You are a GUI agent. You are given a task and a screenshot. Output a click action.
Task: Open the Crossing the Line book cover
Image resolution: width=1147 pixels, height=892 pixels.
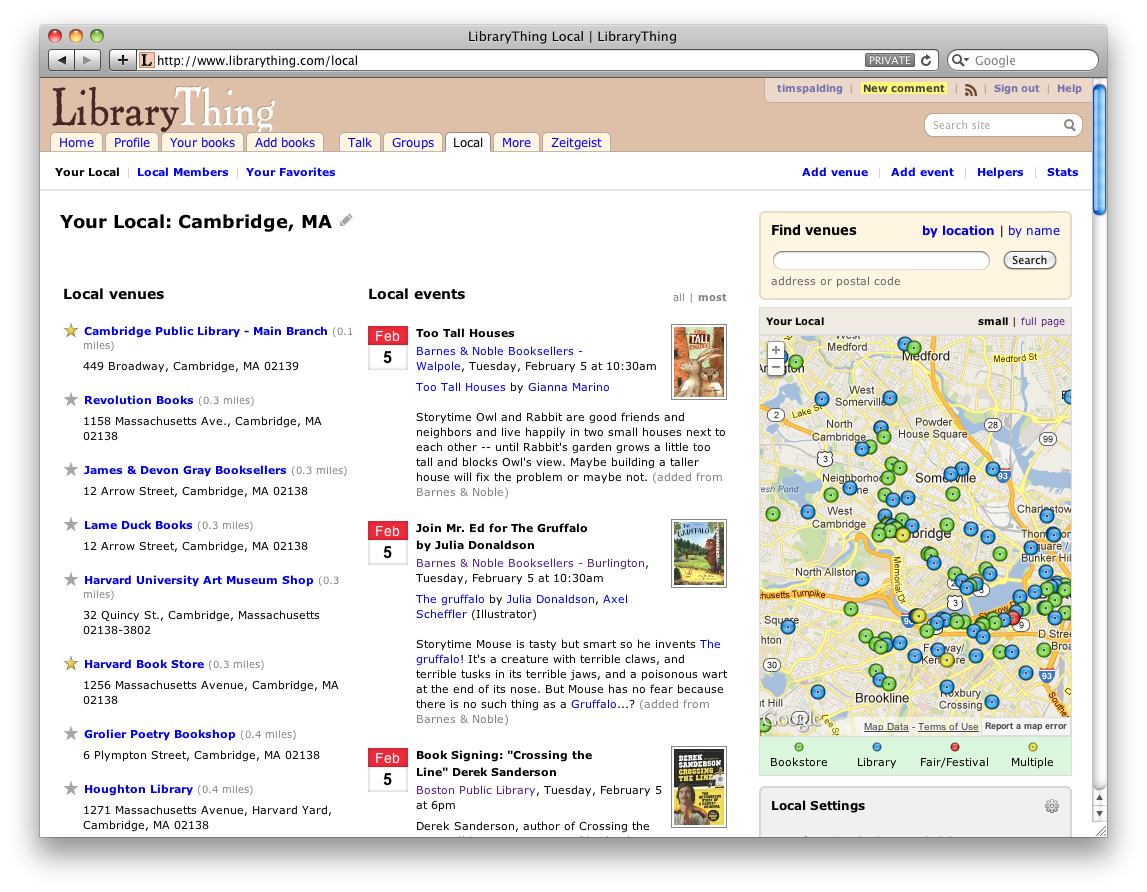coord(699,787)
